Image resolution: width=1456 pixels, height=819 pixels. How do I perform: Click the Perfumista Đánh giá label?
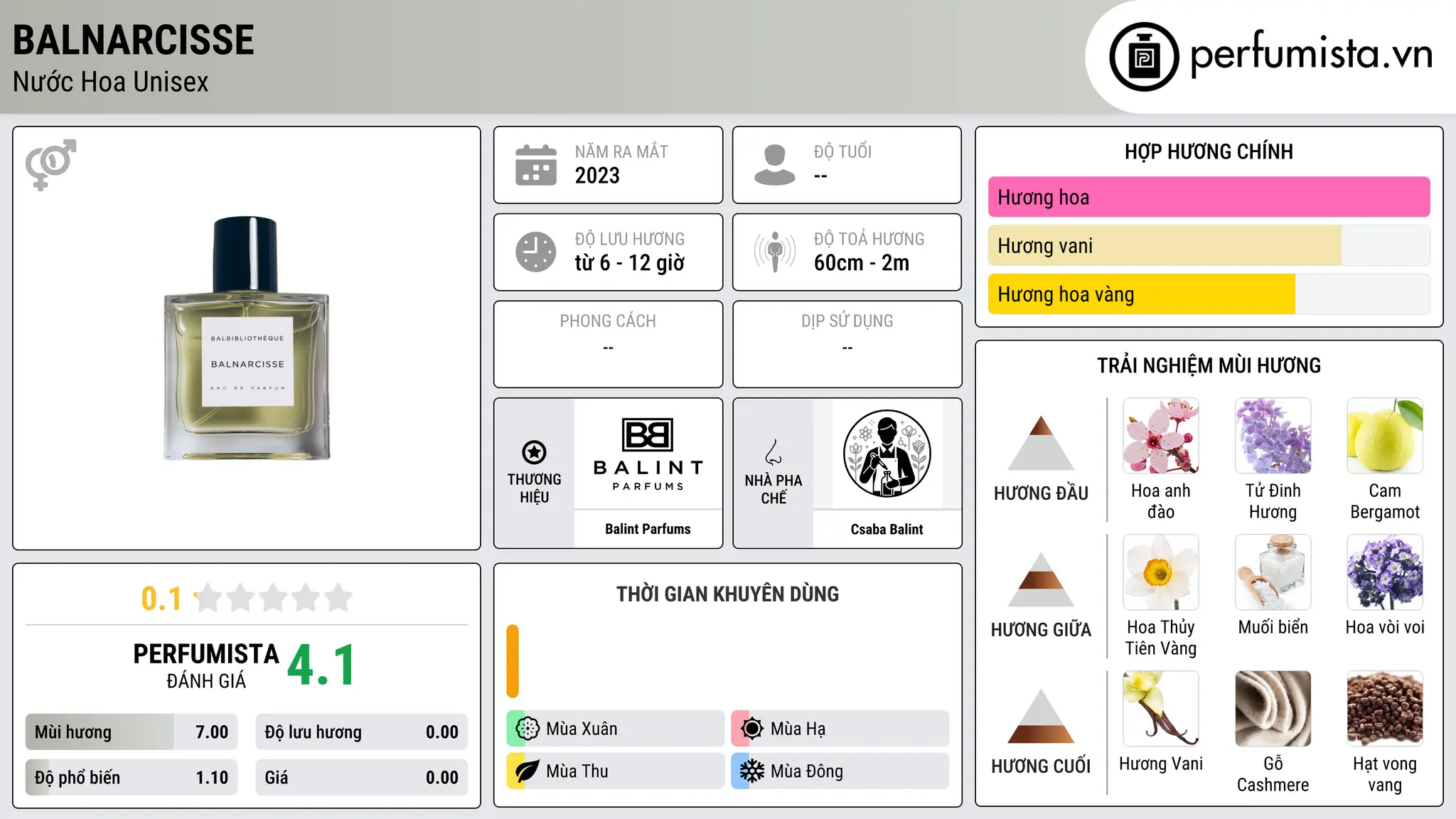[x=206, y=666]
